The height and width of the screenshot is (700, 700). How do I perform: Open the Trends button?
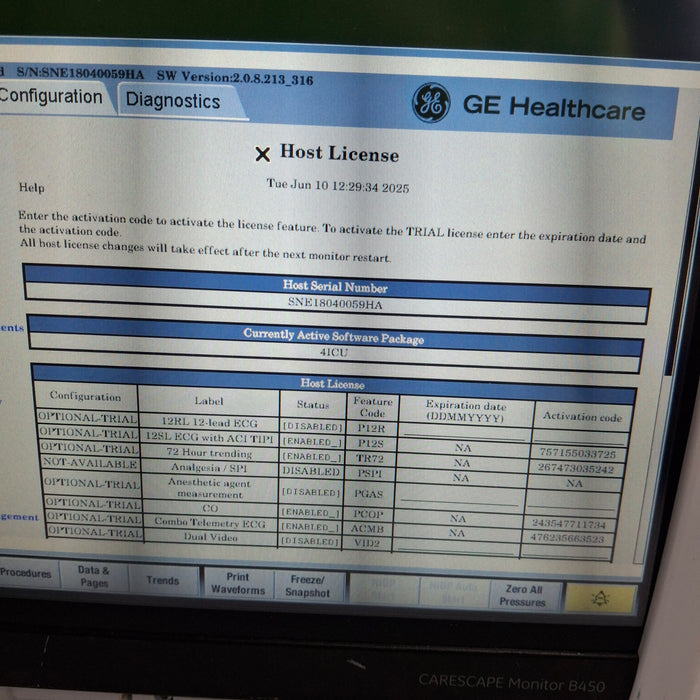coord(163,580)
